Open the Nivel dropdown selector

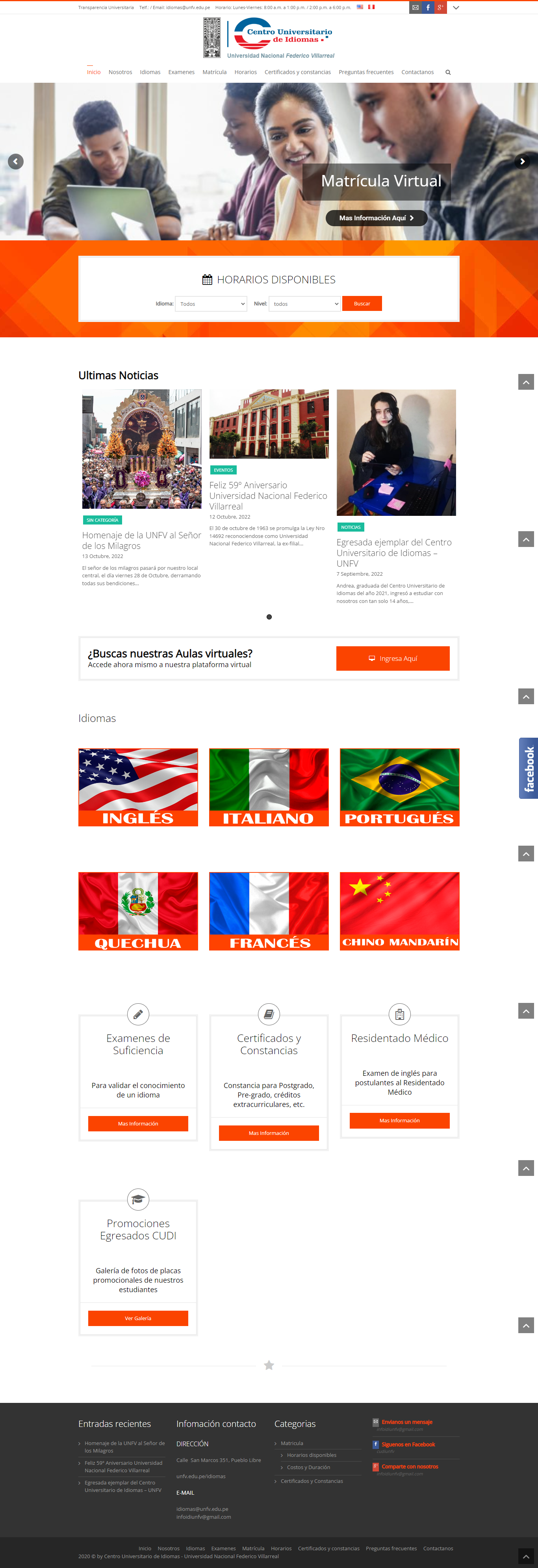[x=304, y=304]
